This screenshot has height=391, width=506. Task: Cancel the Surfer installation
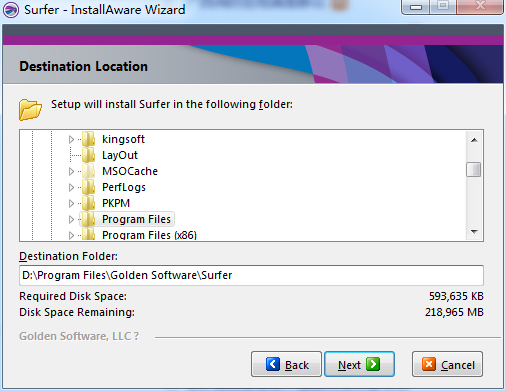[x=447, y=364]
